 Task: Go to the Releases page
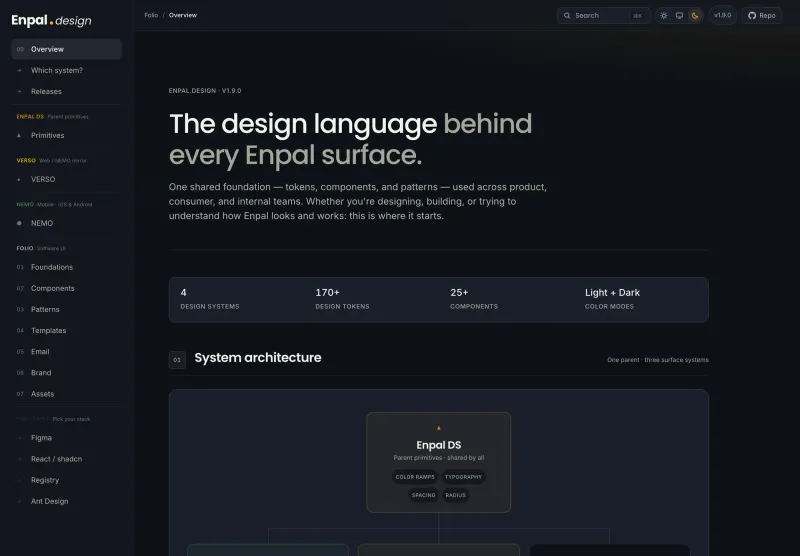click(x=66, y=91)
